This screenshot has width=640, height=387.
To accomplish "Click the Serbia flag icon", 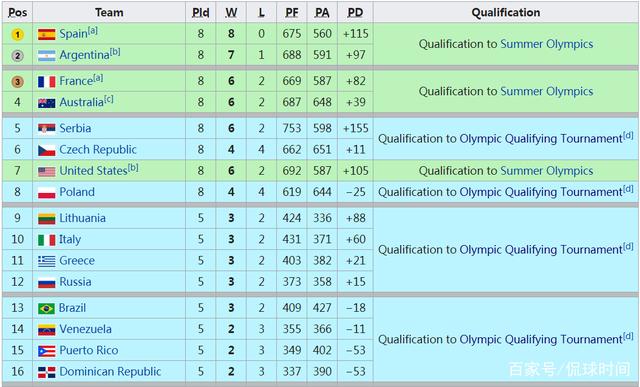I will (x=47, y=129).
